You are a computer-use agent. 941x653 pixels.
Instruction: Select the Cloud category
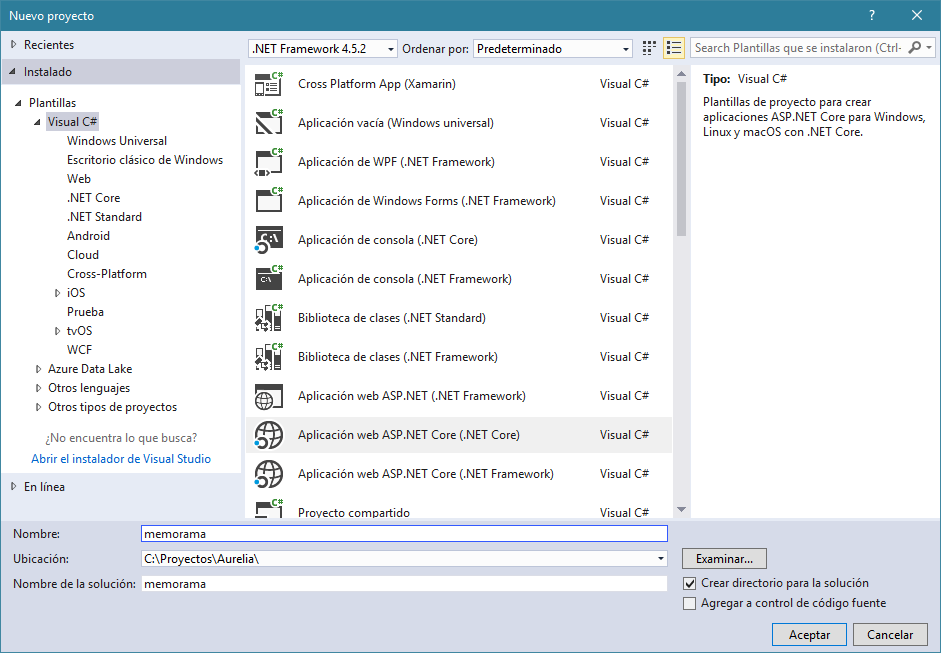tap(83, 255)
